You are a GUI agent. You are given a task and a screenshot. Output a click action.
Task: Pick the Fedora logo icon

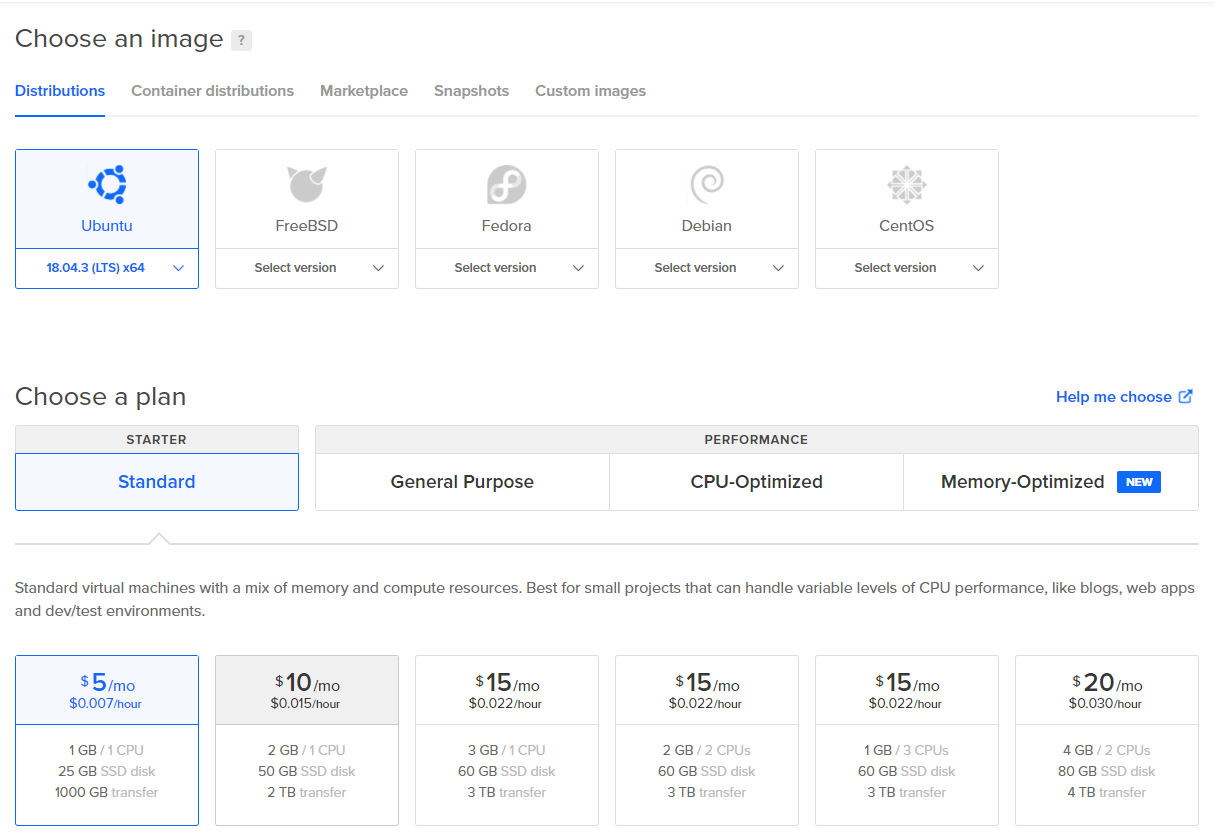tap(507, 185)
